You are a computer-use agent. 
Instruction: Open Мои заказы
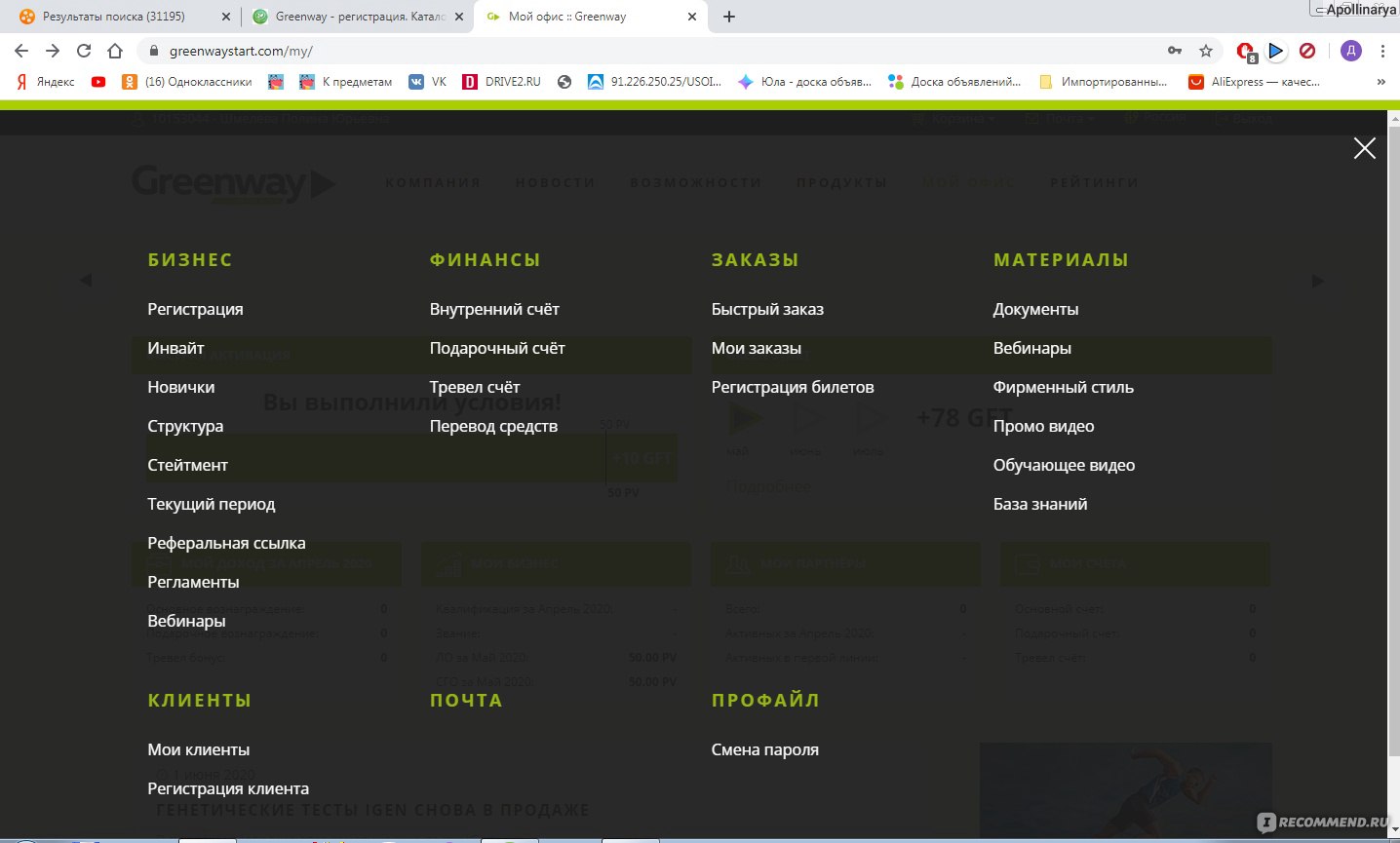(757, 348)
